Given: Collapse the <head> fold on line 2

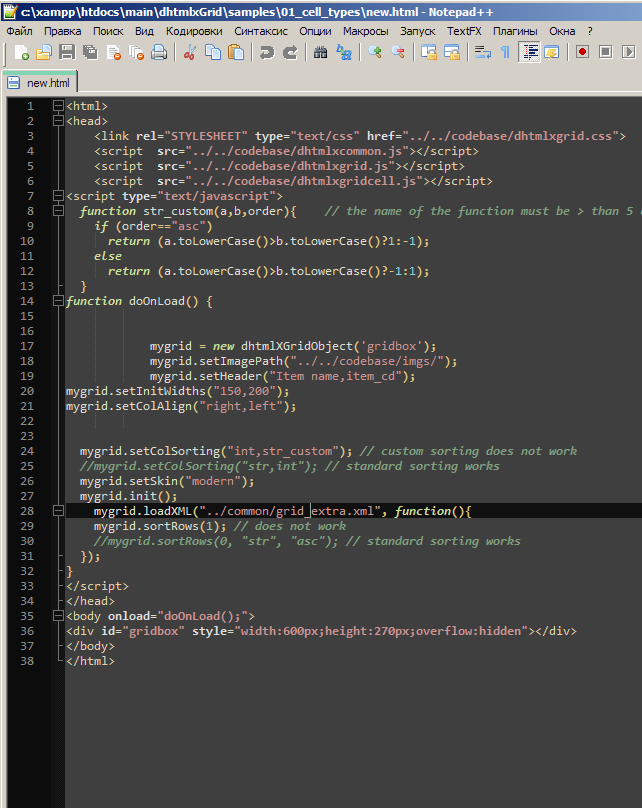Looking at the screenshot, I should 58,121.
